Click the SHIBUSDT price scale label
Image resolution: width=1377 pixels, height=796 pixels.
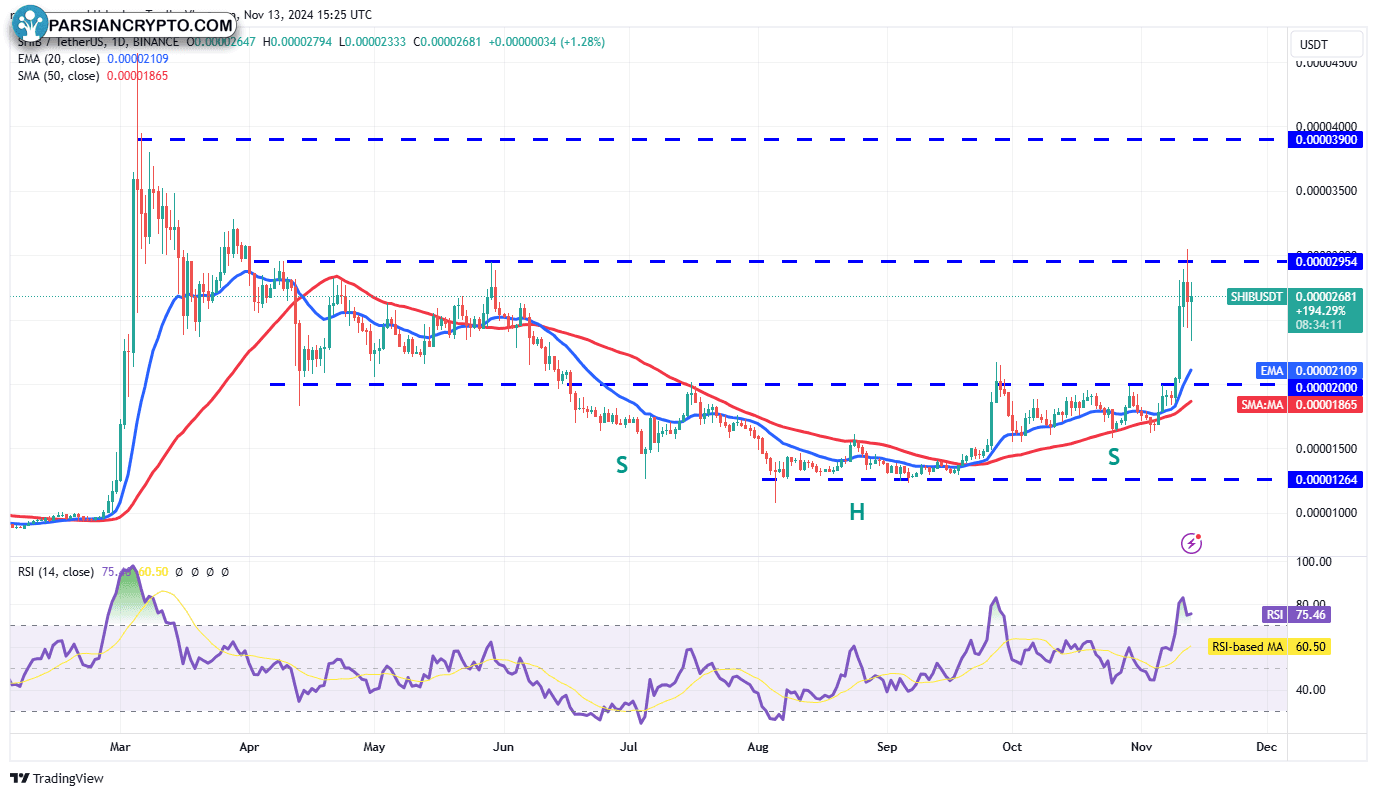pyautogui.click(x=1255, y=297)
